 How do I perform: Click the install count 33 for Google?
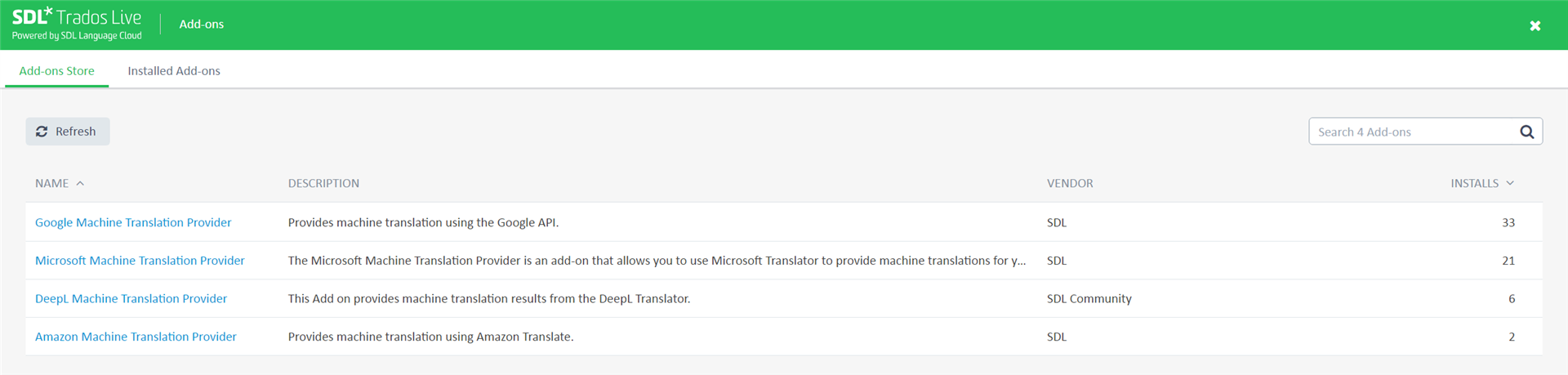1508,222
